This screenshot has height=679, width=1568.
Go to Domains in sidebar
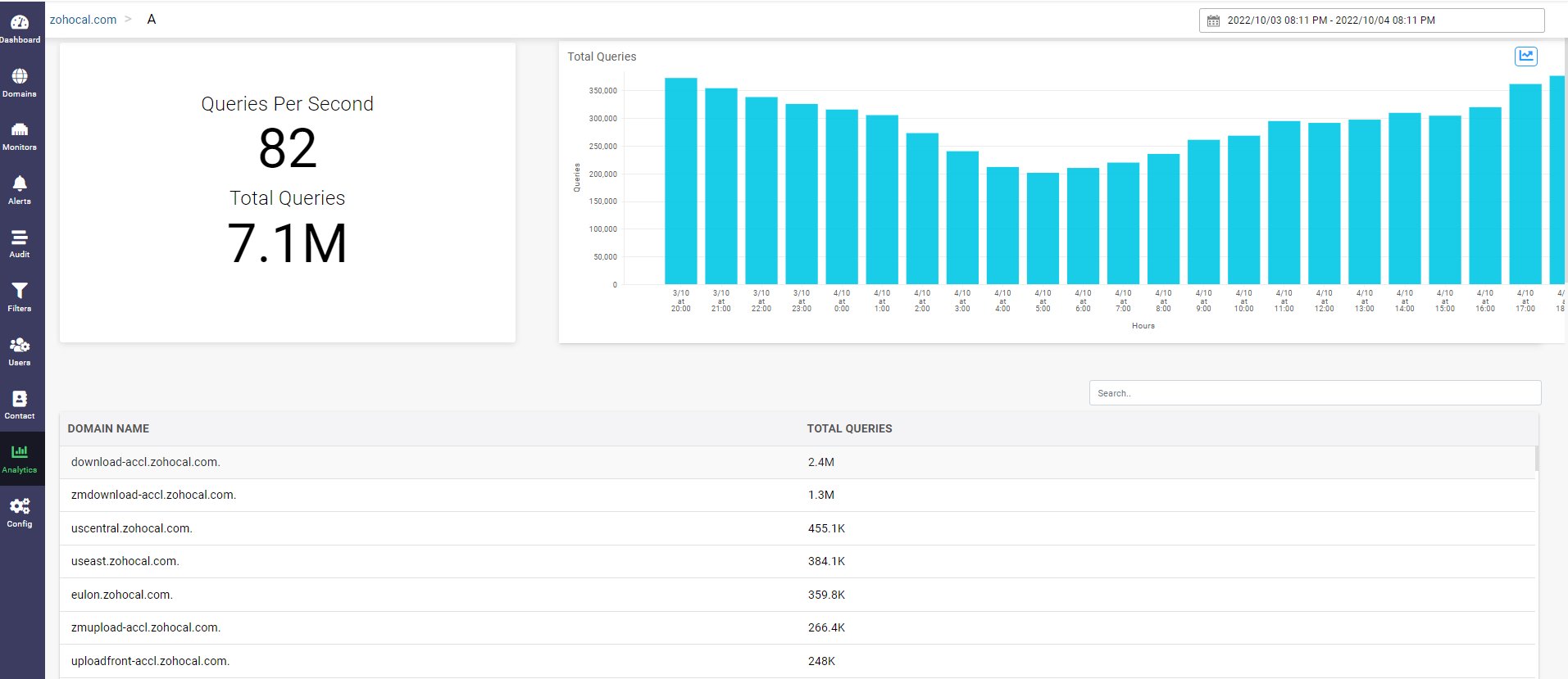coord(20,82)
